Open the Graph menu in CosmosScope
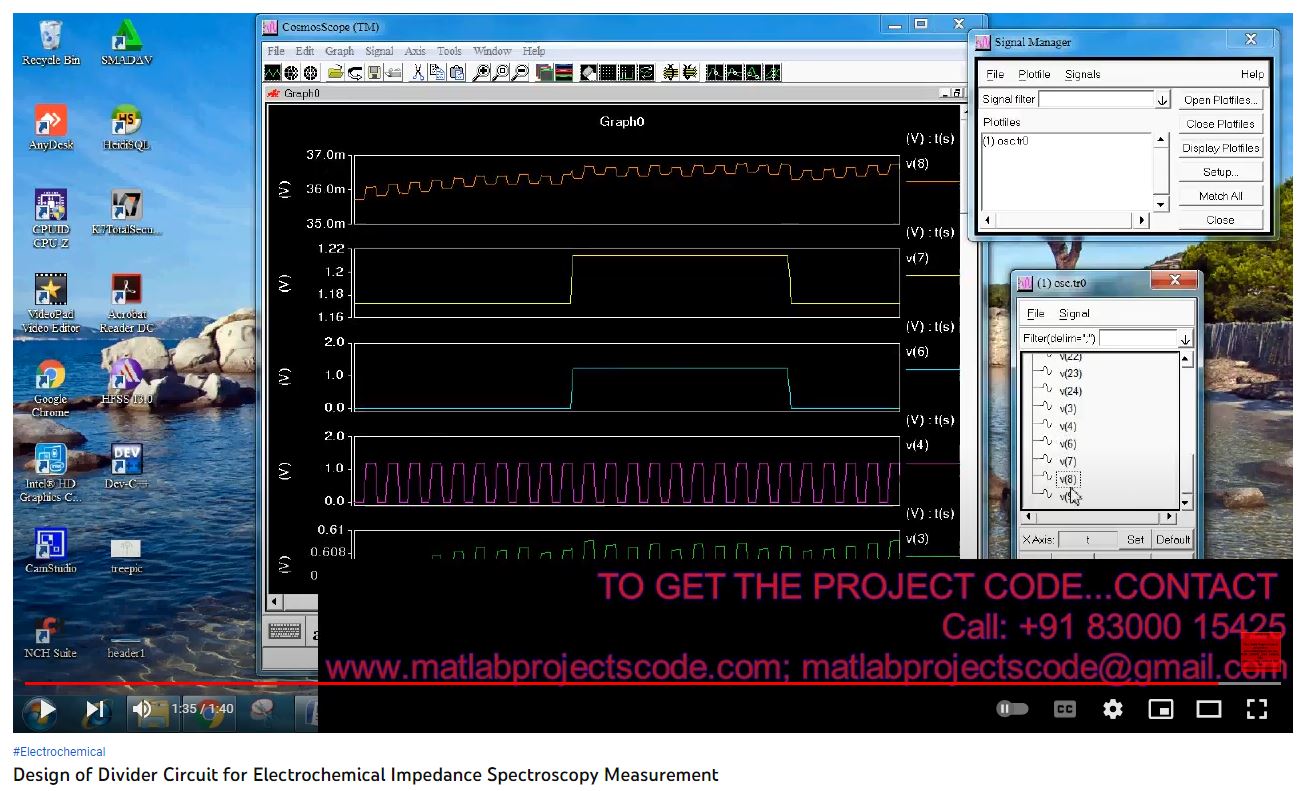Image resolution: width=1302 pixels, height=791 pixels. 339,51
